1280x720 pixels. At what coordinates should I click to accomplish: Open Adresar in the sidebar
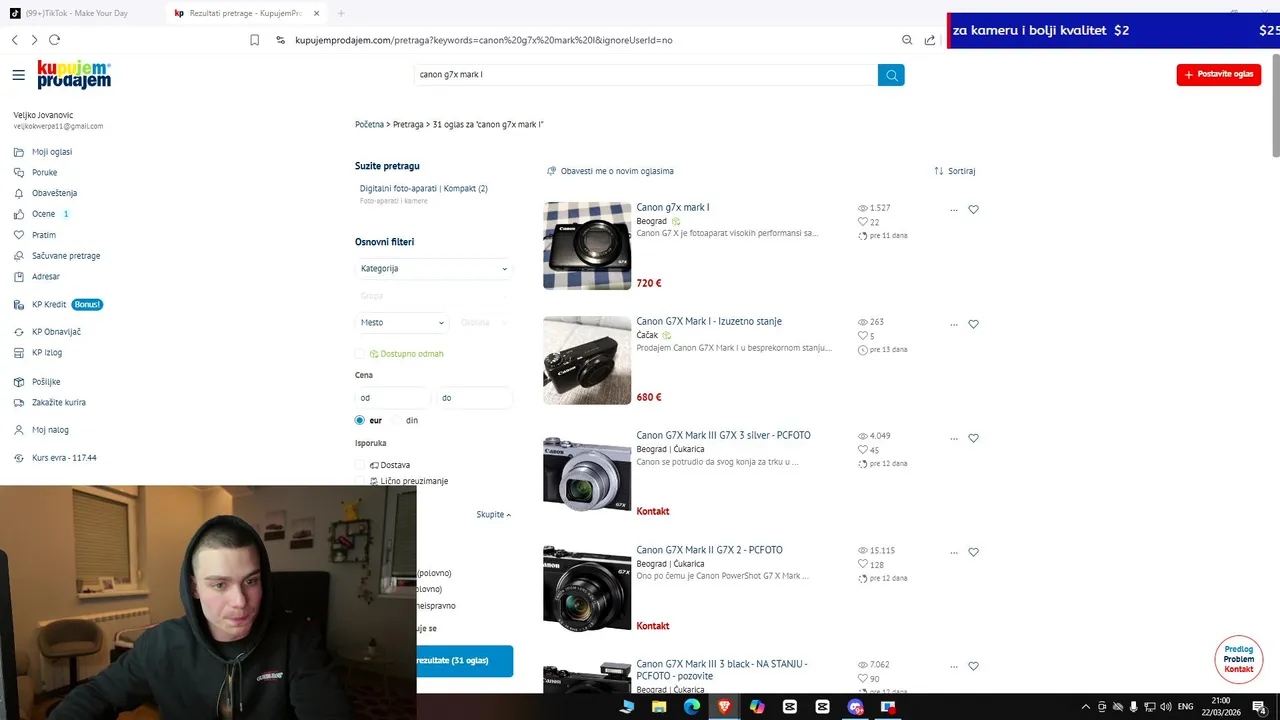coord(46,276)
